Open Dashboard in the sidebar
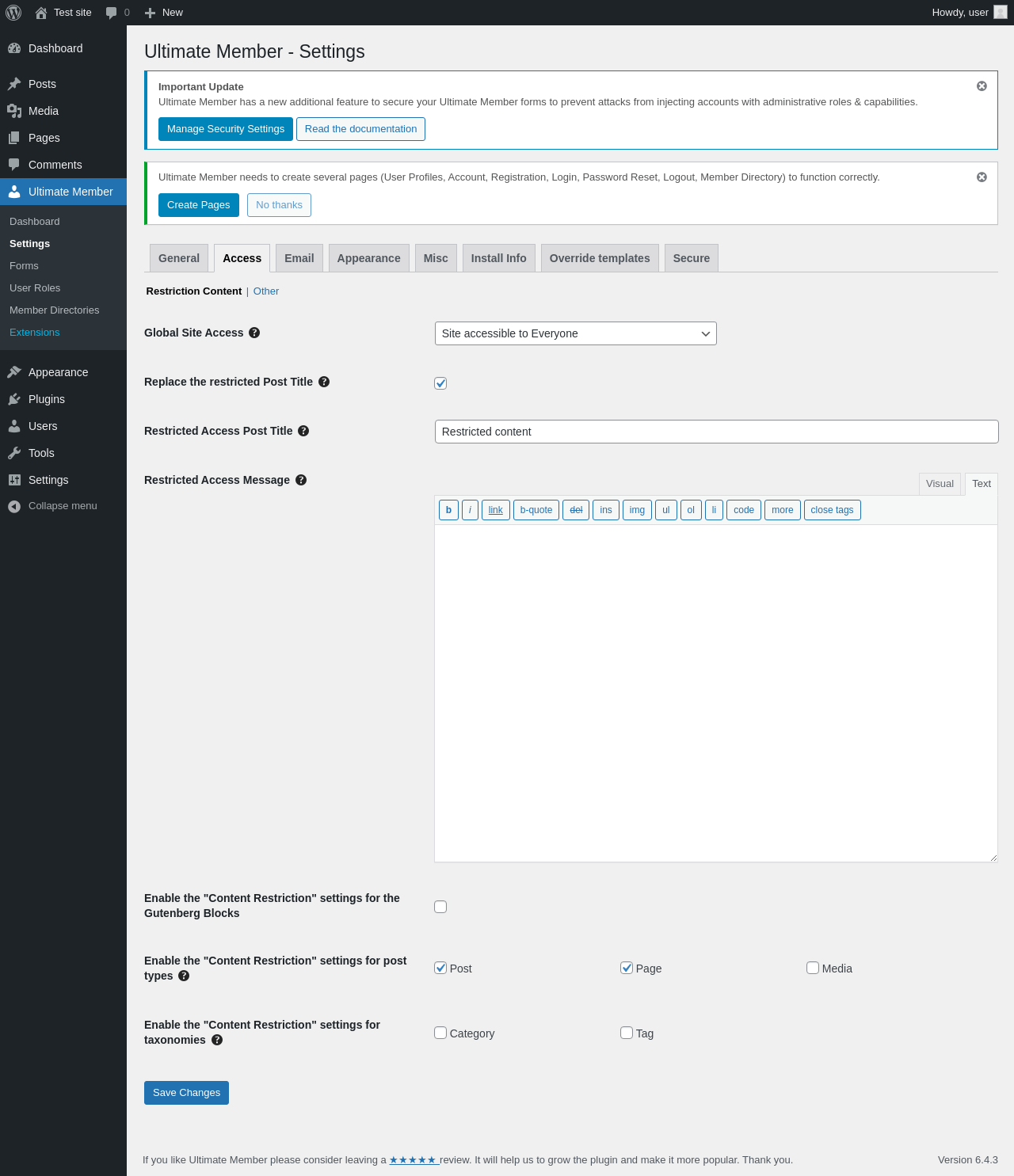 (63, 48)
